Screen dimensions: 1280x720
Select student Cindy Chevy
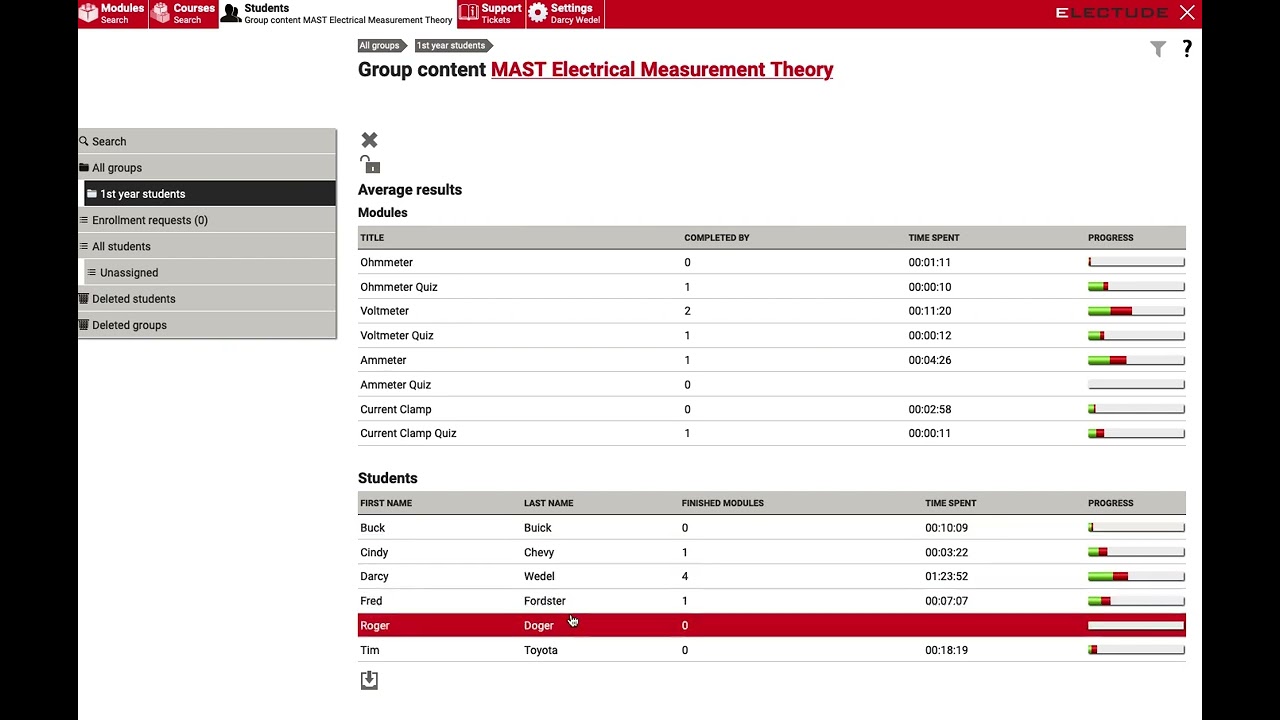pyautogui.click(x=772, y=552)
